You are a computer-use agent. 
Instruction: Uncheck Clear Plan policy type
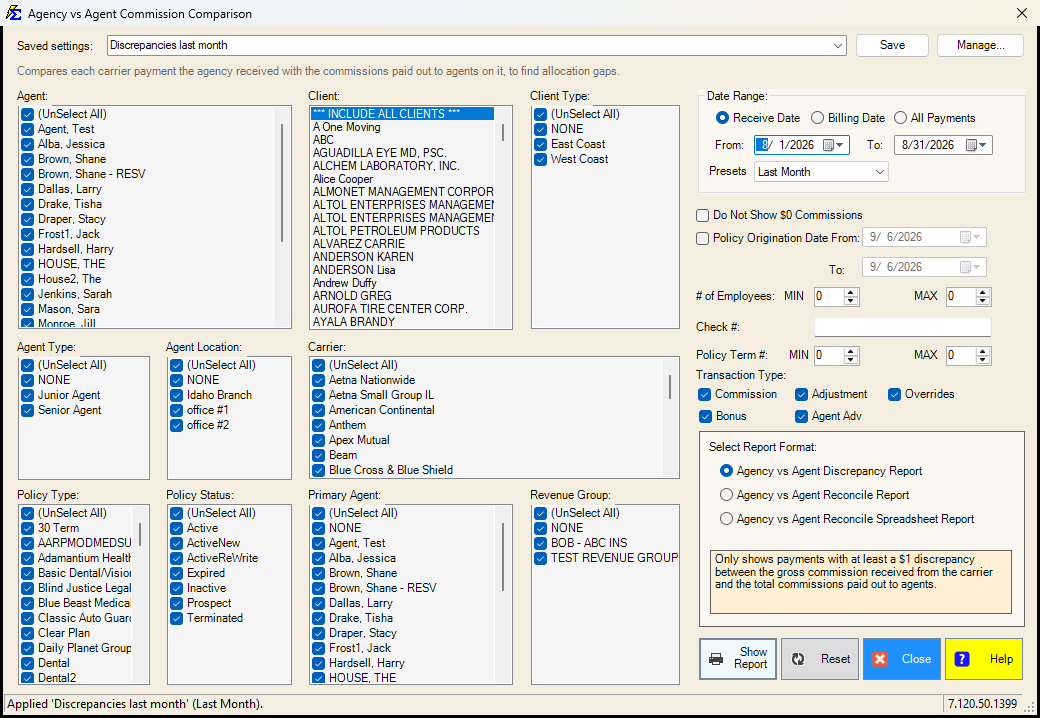27,633
